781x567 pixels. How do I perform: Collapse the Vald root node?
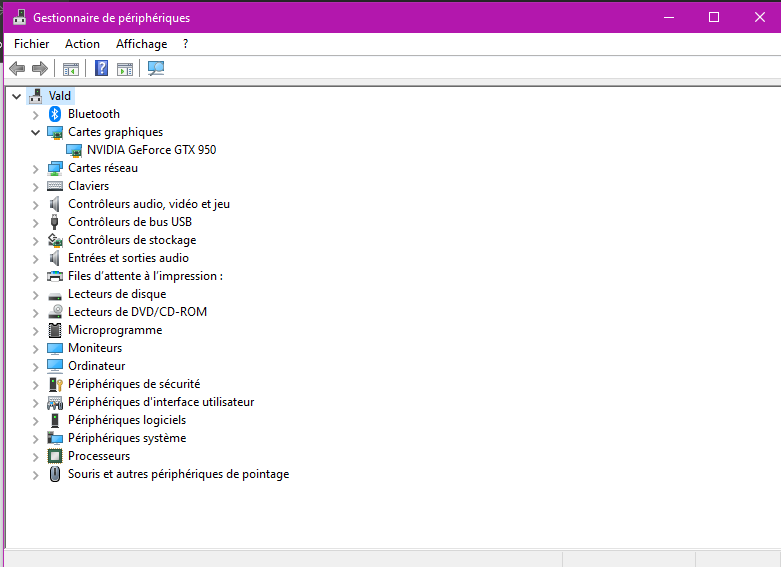point(16,96)
